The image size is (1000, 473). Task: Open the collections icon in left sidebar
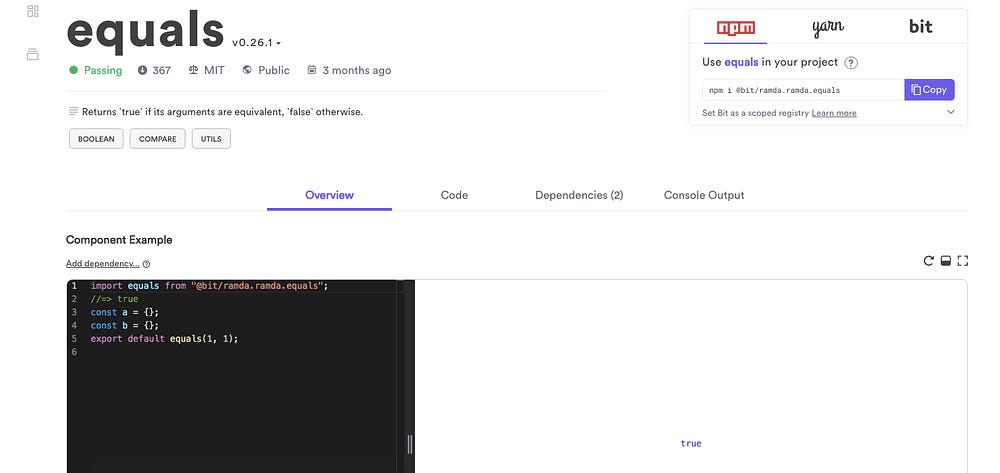[x=33, y=54]
